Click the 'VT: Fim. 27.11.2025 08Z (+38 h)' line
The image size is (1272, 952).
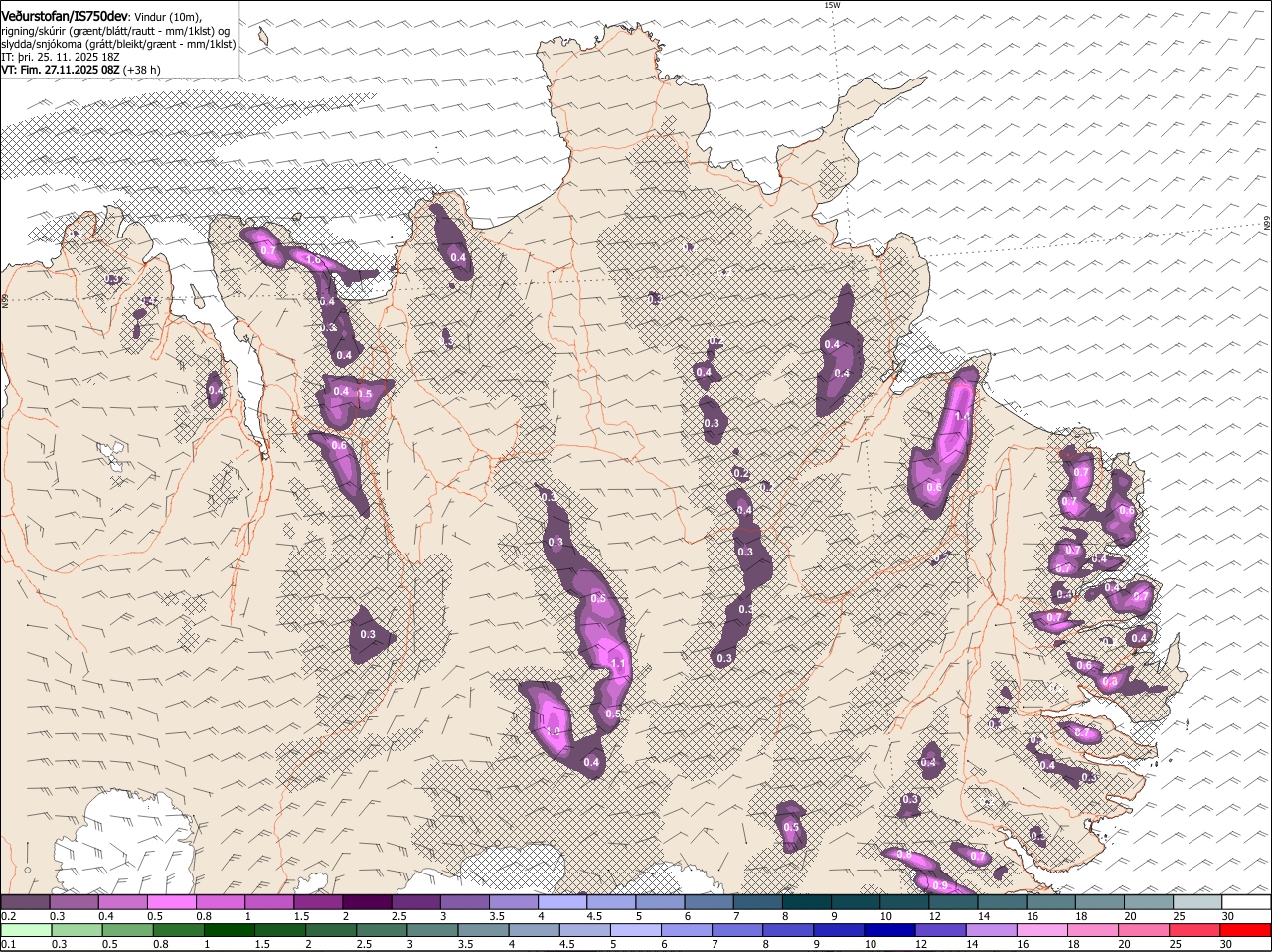[80, 71]
